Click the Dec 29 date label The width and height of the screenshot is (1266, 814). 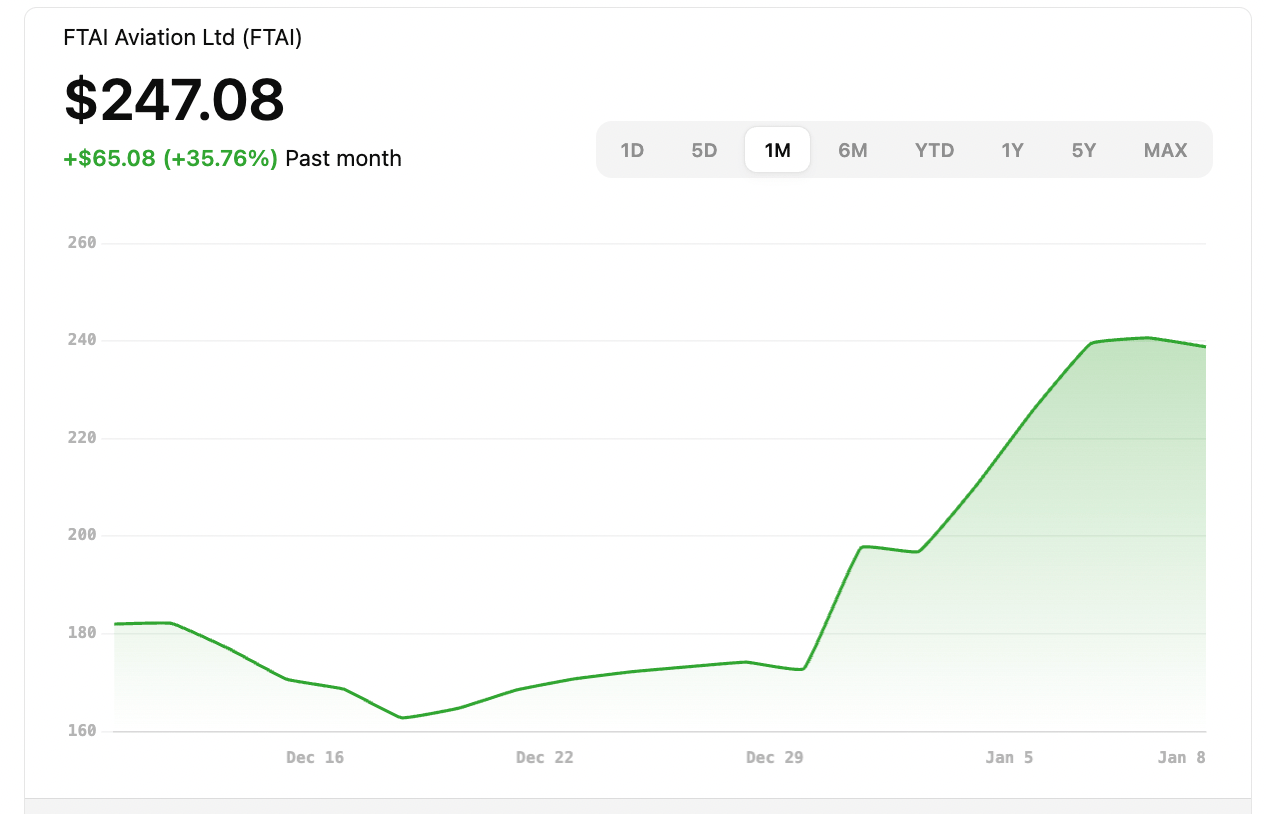(x=775, y=757)
